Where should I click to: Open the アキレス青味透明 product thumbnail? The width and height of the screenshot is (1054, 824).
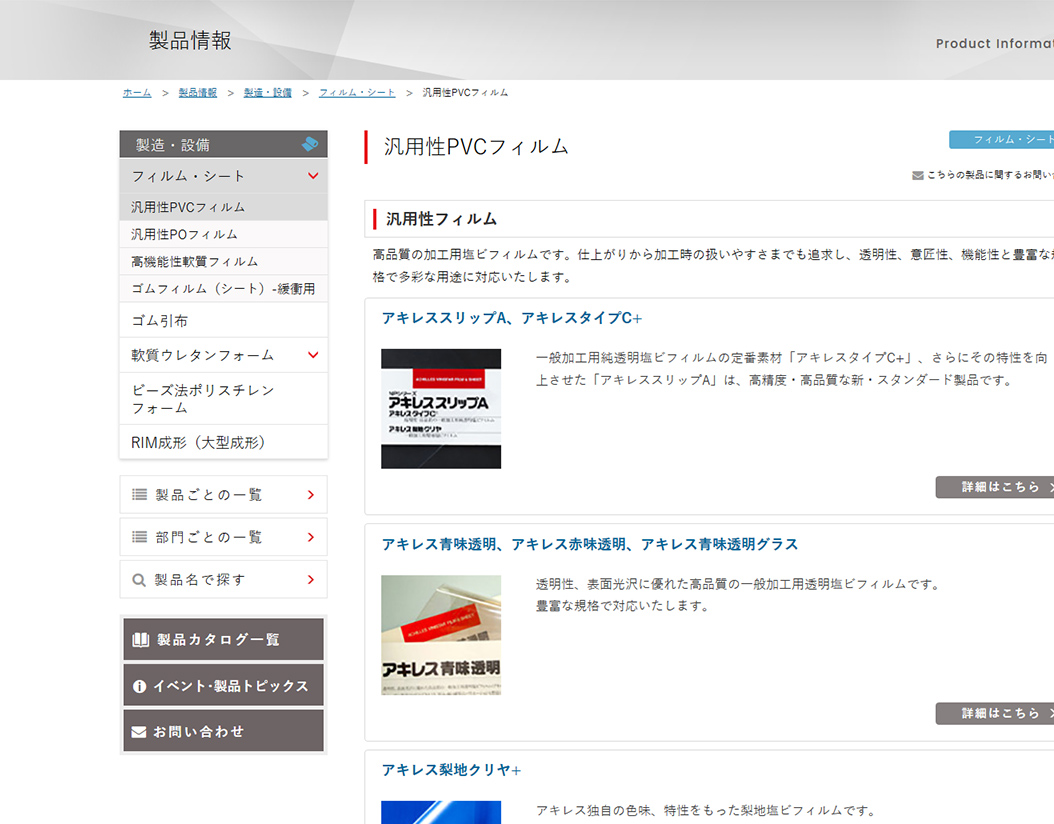441,635
